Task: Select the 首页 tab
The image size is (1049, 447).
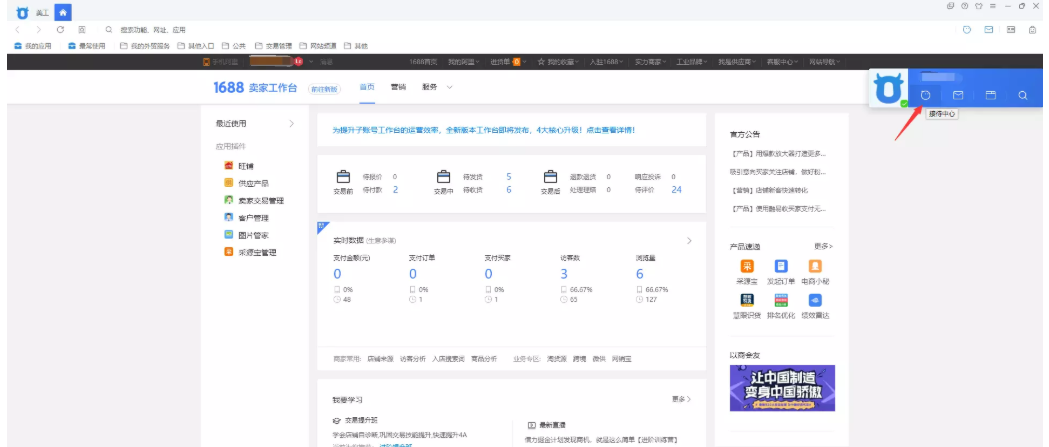Action: pos(367,87)
